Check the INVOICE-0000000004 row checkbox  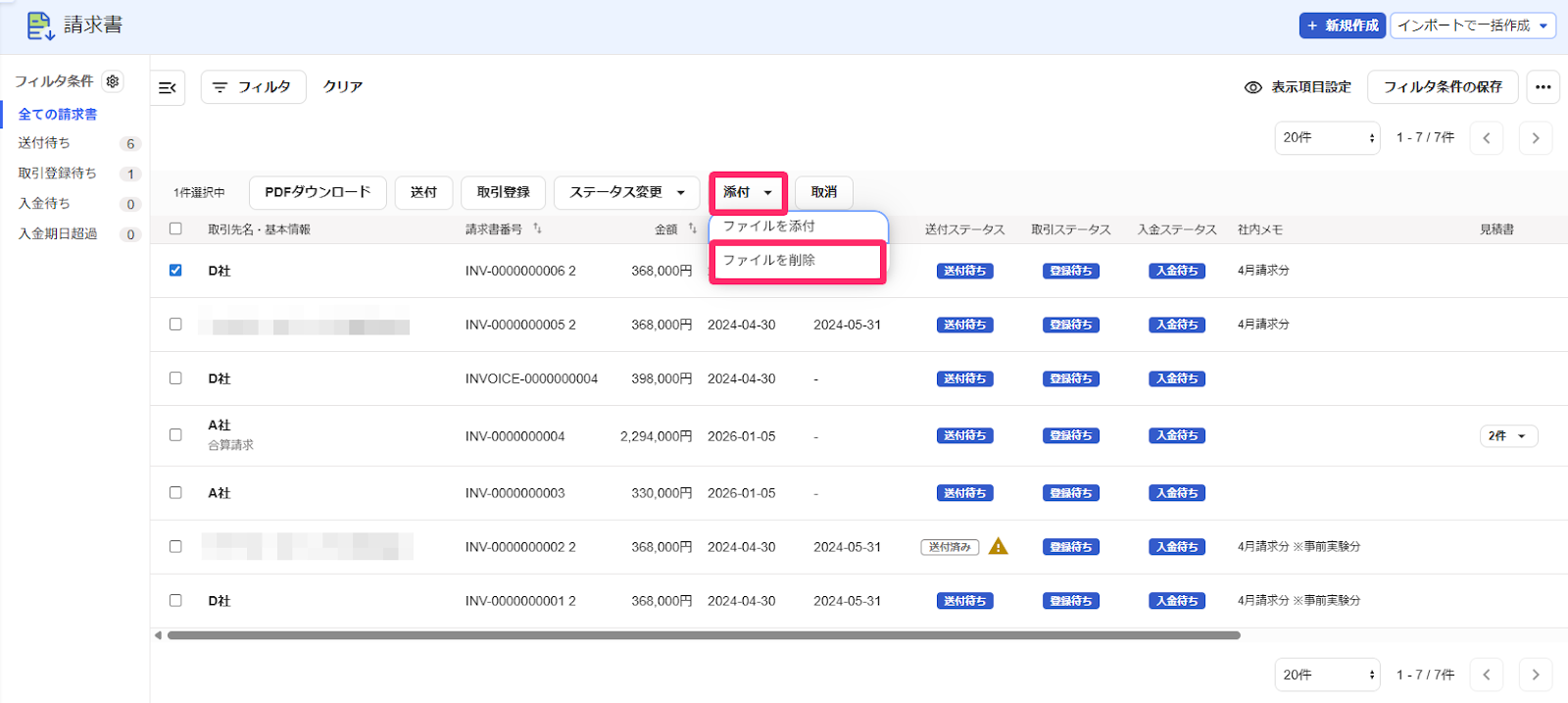175,377
